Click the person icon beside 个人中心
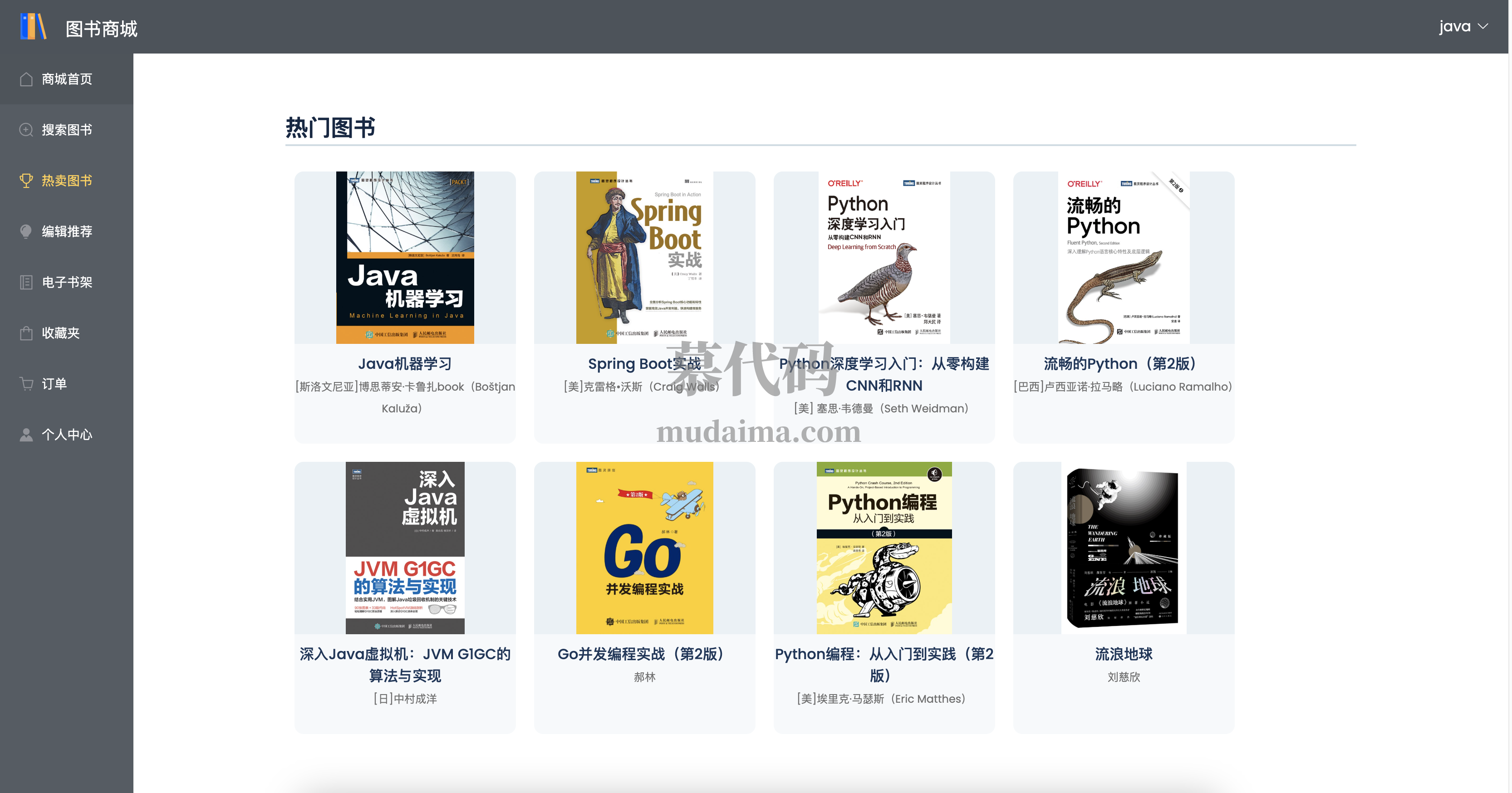The image size is (1512, 793). (x=26, y=435)
